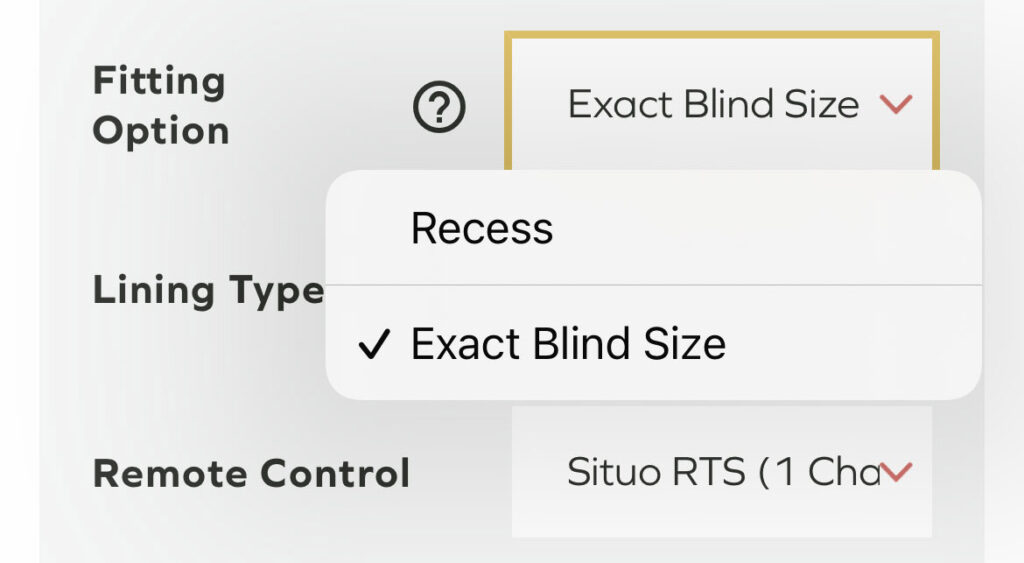Image resolution: width=1024 pixels, height=563 pixels.
Task: Select Recess from the popup list
Action: (x=482, y=228)
